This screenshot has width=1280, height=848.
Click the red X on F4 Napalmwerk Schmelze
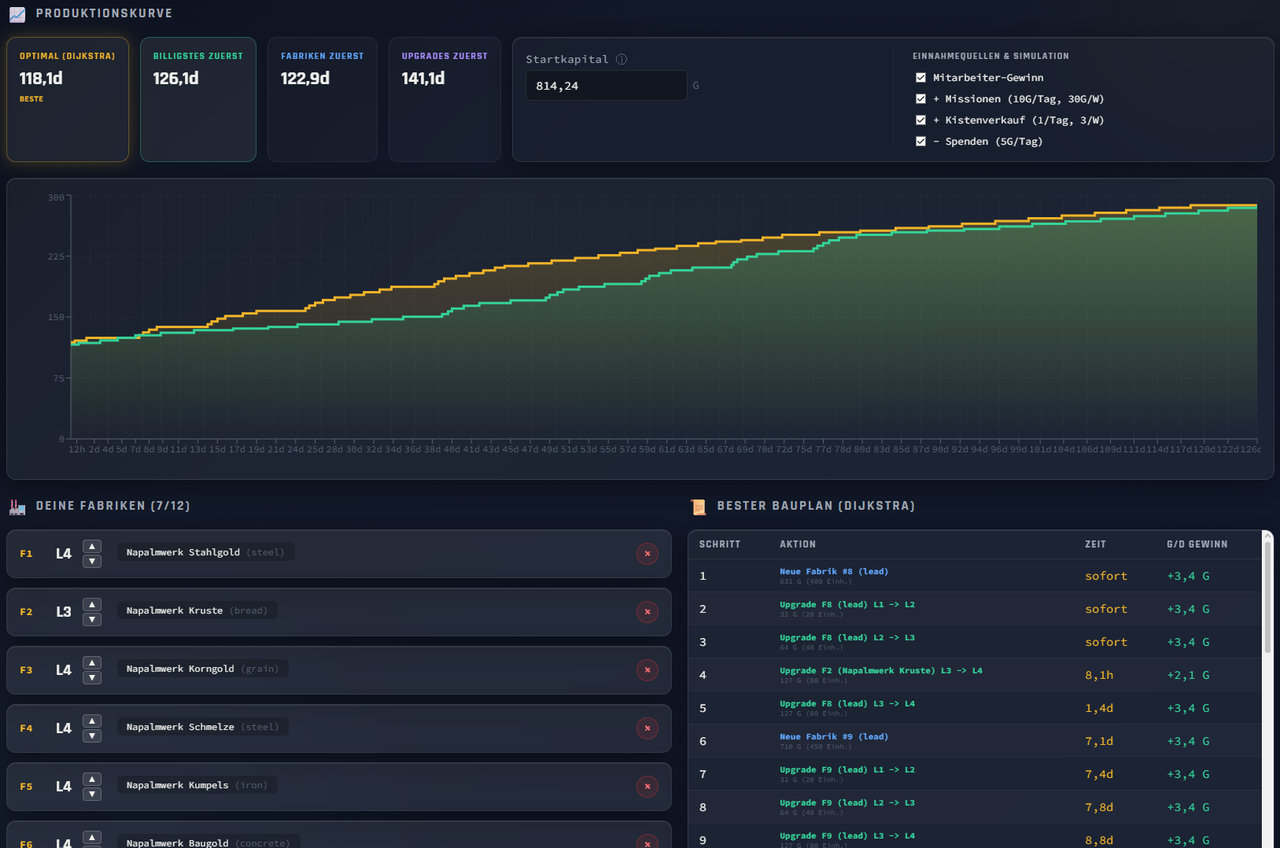pos(647,727)
